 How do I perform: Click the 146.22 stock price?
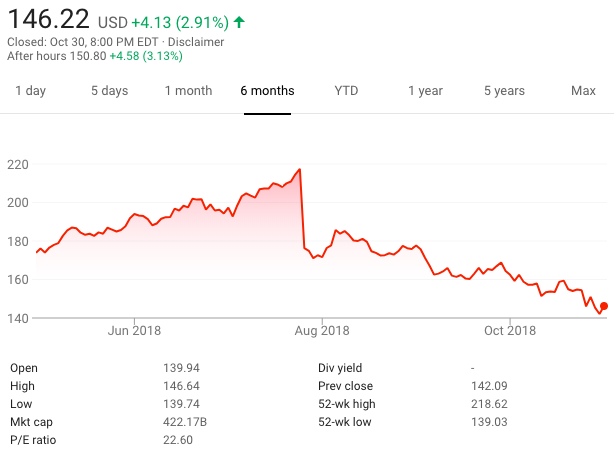48,19
